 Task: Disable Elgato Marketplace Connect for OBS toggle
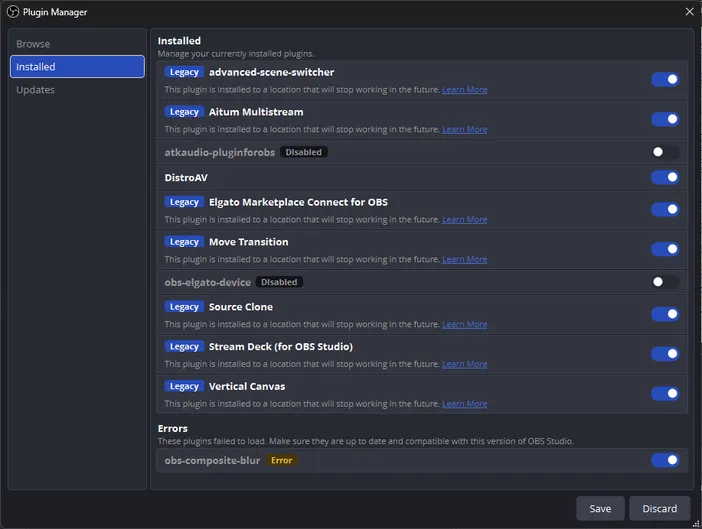pos(665,209)
